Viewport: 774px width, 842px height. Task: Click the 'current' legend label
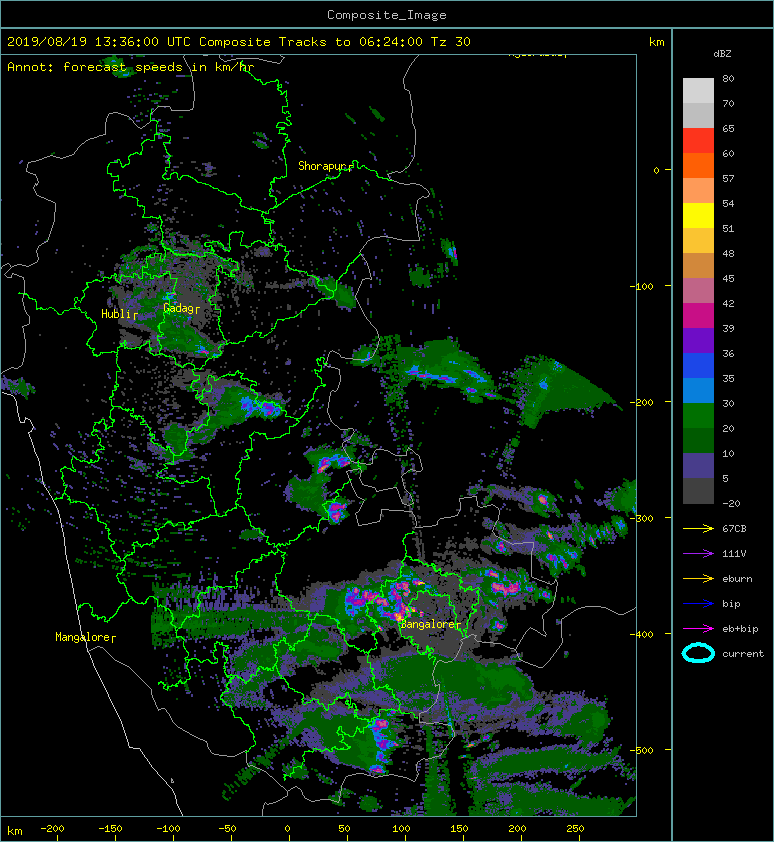[x=743, y=654]
